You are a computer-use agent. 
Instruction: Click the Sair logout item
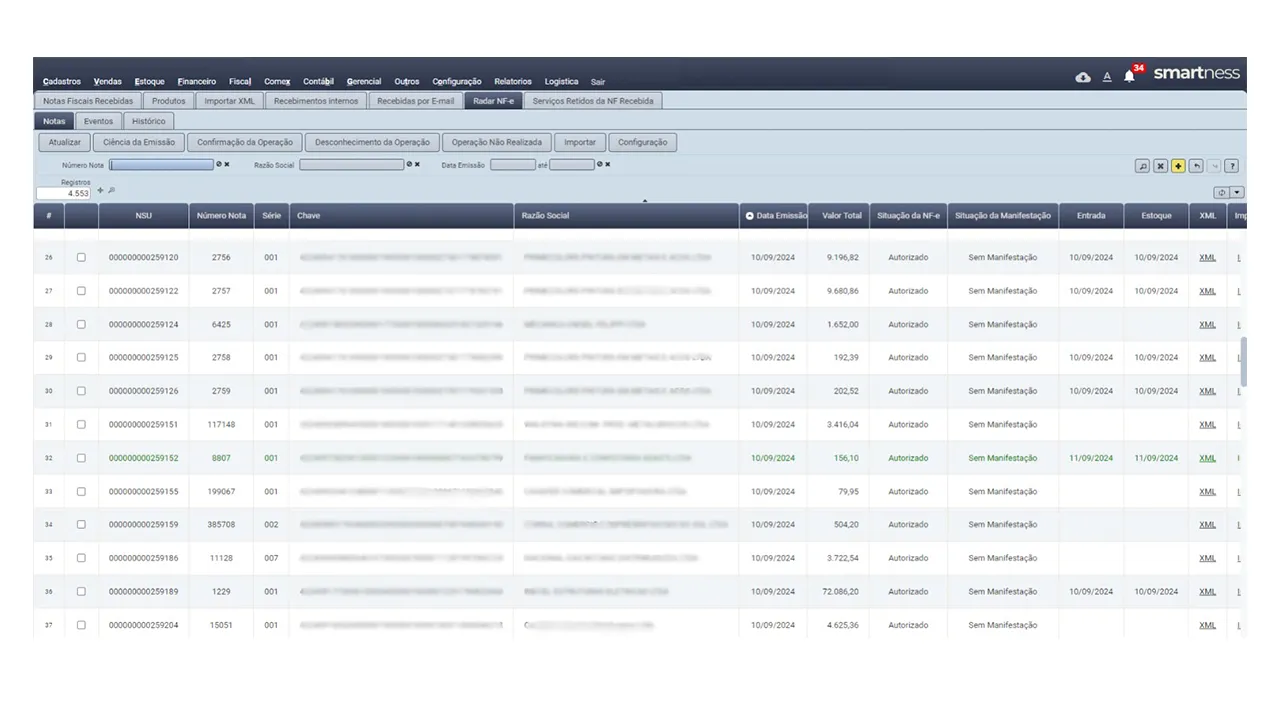click(x=598, y=82)
